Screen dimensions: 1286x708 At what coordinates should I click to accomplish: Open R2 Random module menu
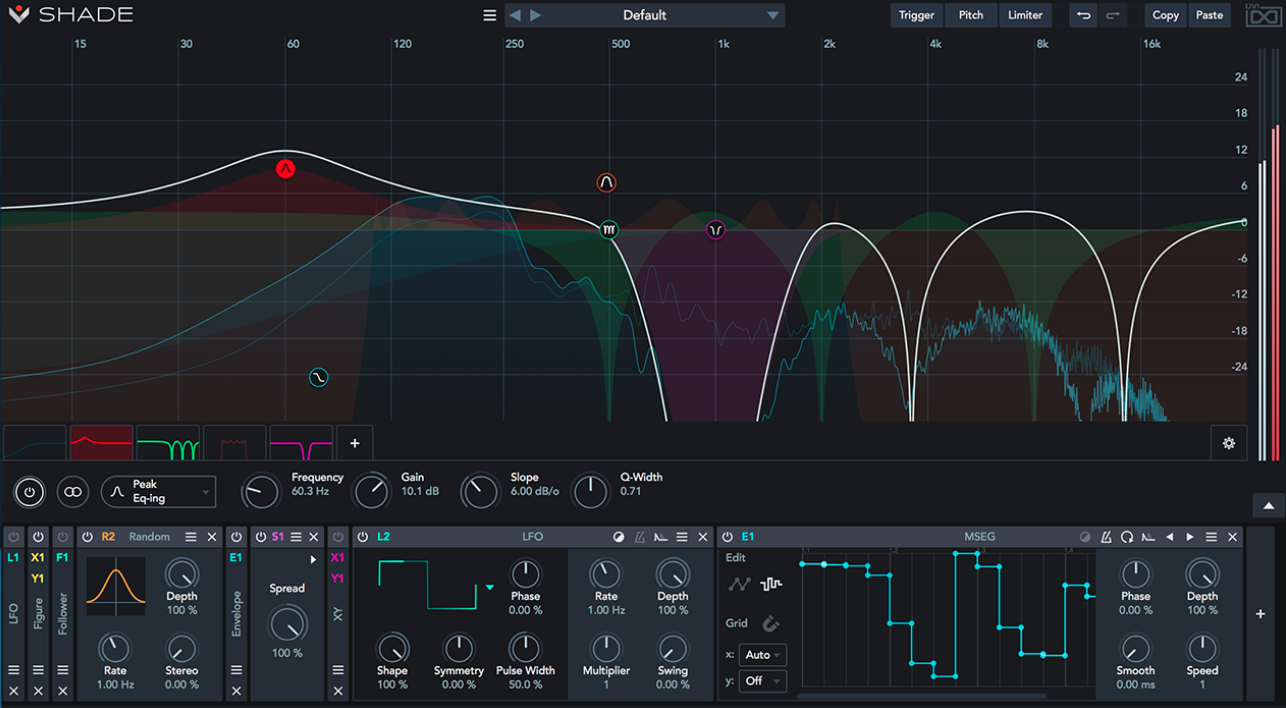[x=191, y=537]
